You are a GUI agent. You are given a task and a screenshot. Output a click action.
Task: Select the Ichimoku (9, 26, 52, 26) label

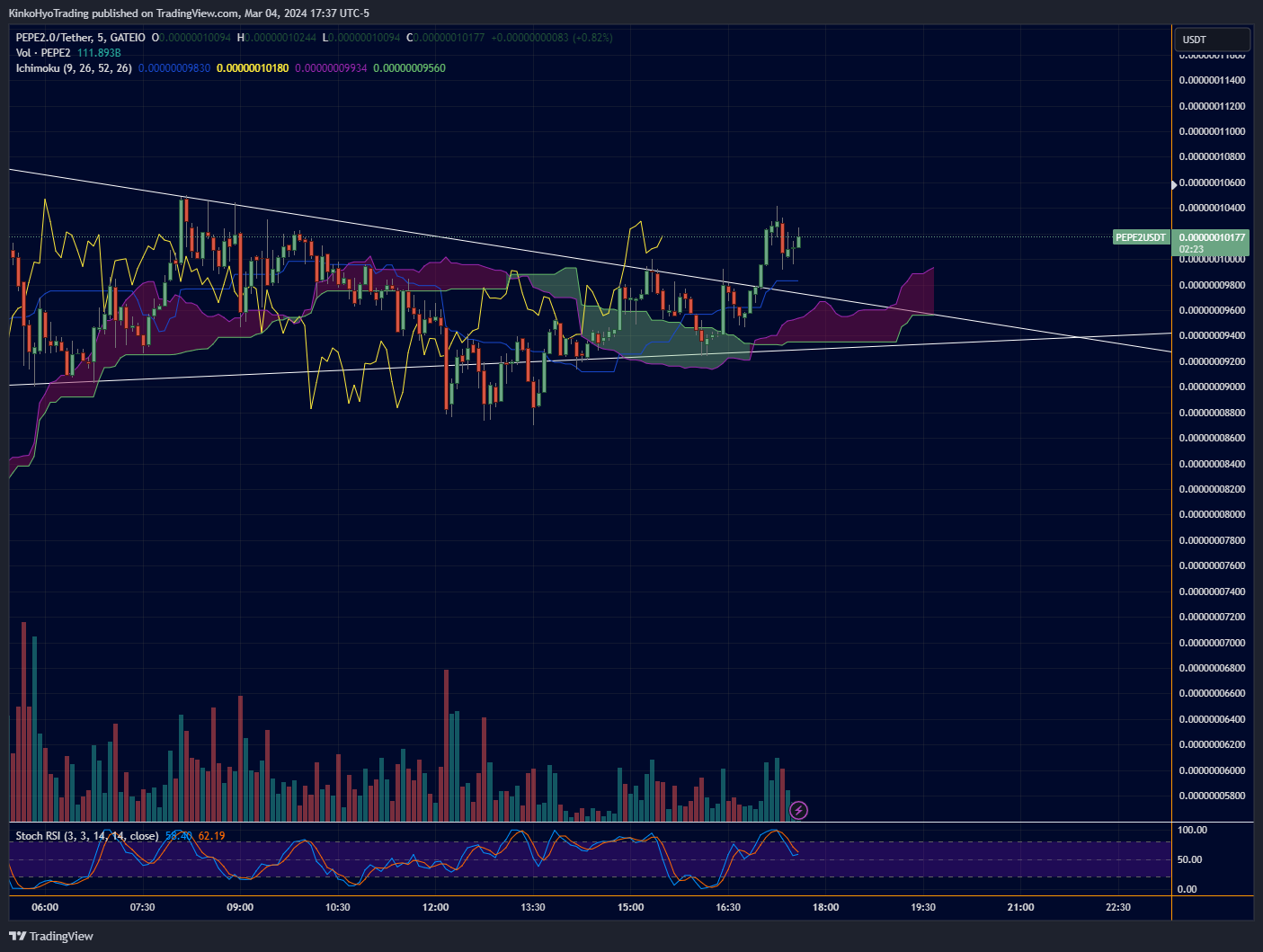74,68
